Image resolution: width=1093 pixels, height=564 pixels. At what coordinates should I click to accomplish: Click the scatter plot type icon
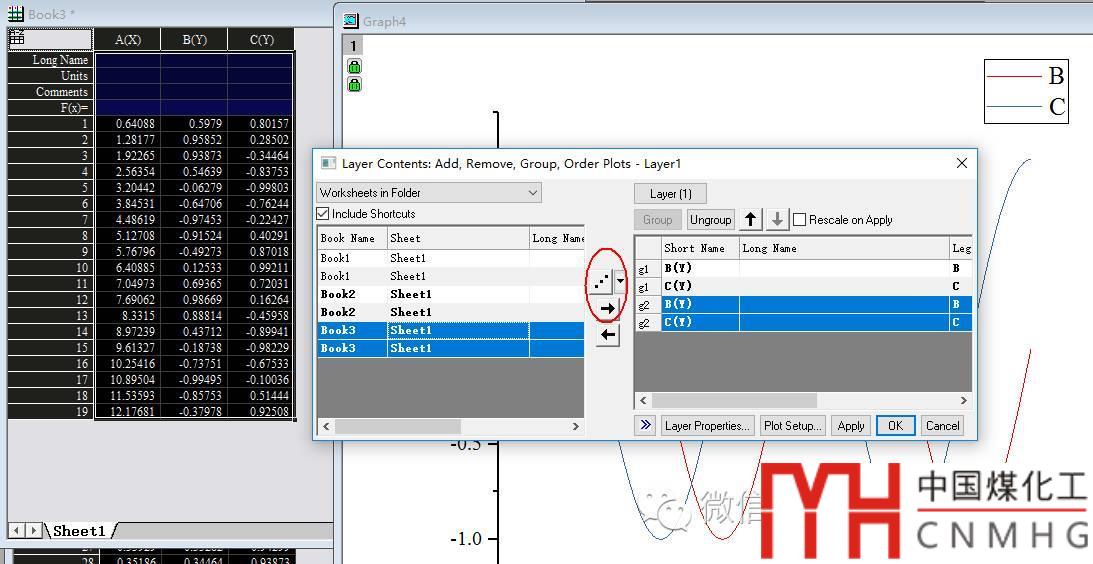[602, 282]
